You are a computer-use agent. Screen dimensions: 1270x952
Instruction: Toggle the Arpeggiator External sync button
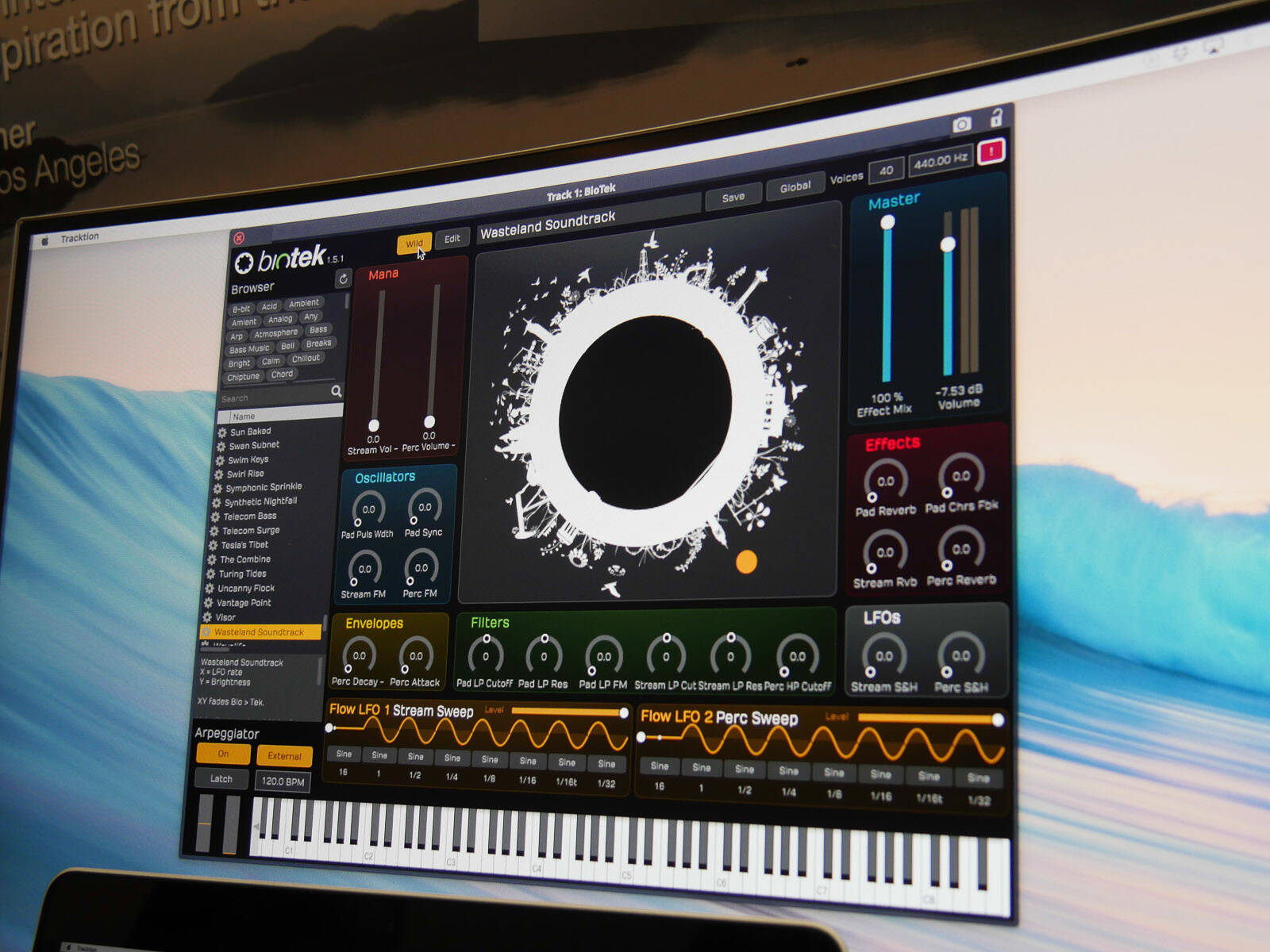284,756
